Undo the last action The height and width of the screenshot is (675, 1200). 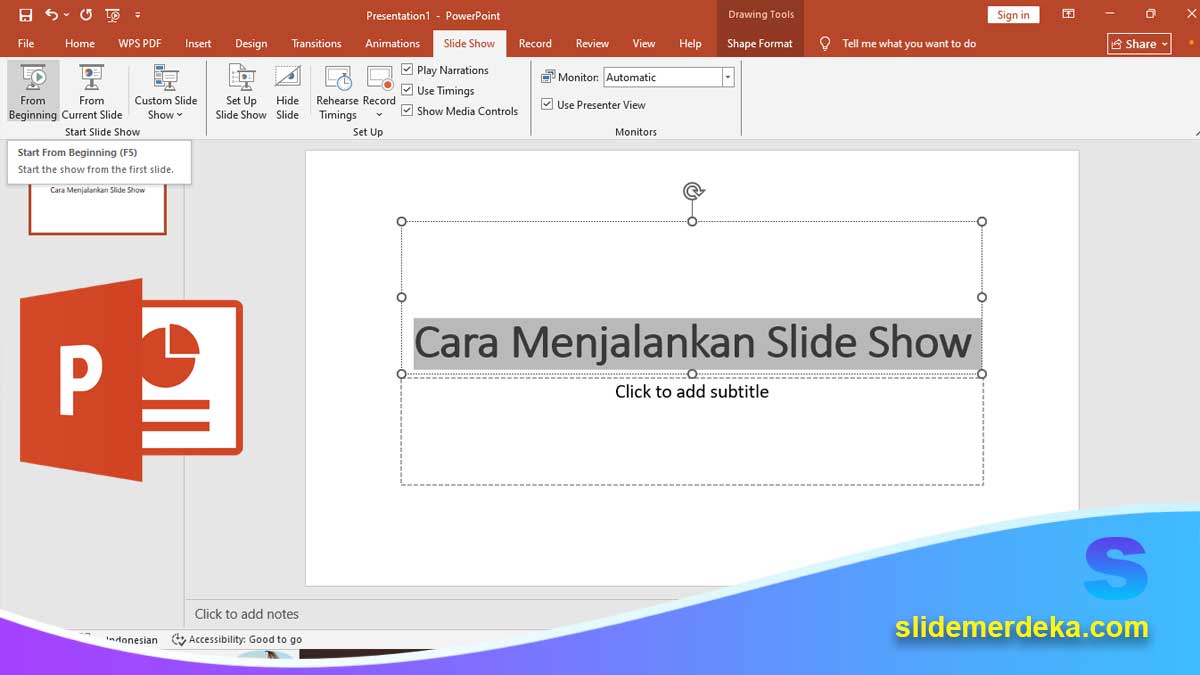51,15
